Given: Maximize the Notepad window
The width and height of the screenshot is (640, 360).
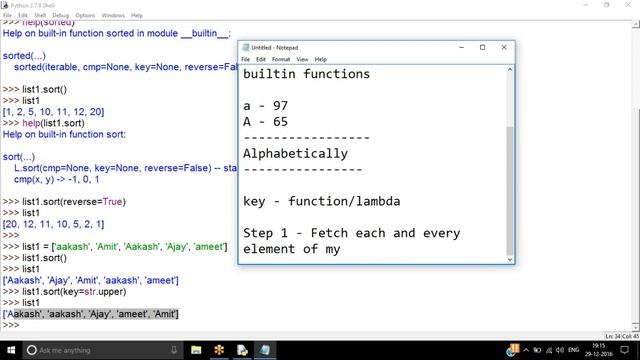Looking at the screenshot, I should 482,47.
